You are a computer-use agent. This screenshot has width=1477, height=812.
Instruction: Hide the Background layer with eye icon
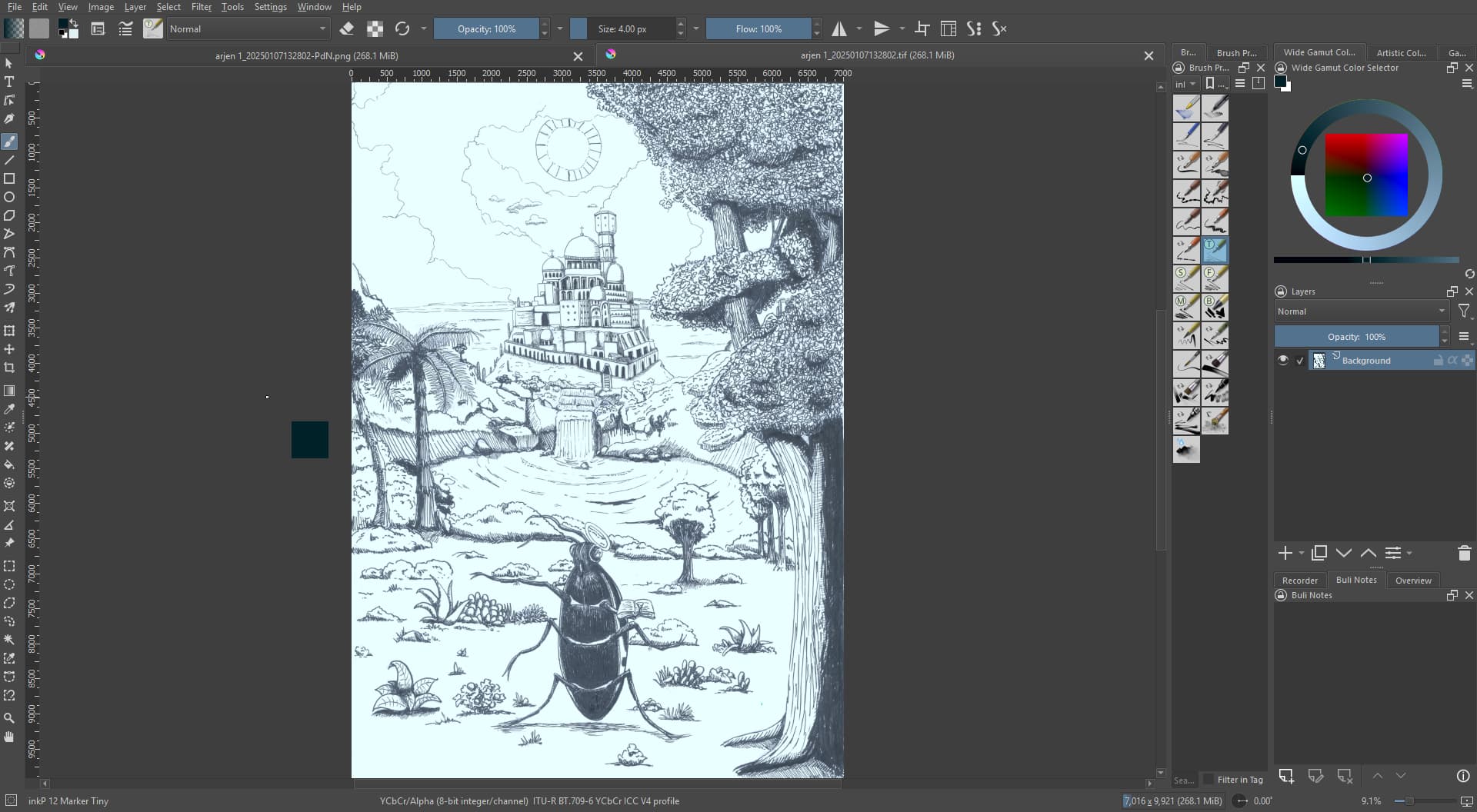click(1282, 361)
